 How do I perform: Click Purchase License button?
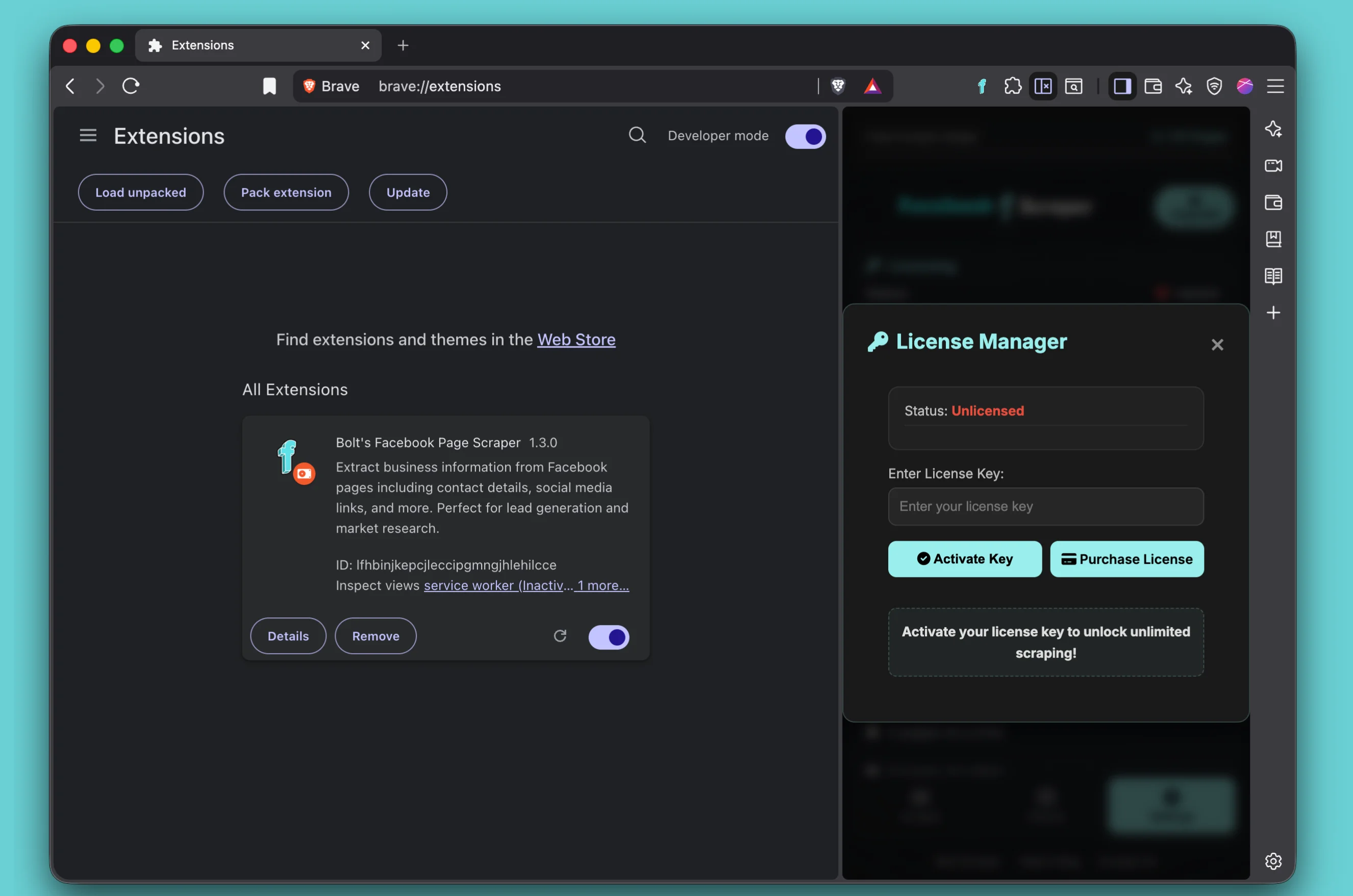[1127, 559]
